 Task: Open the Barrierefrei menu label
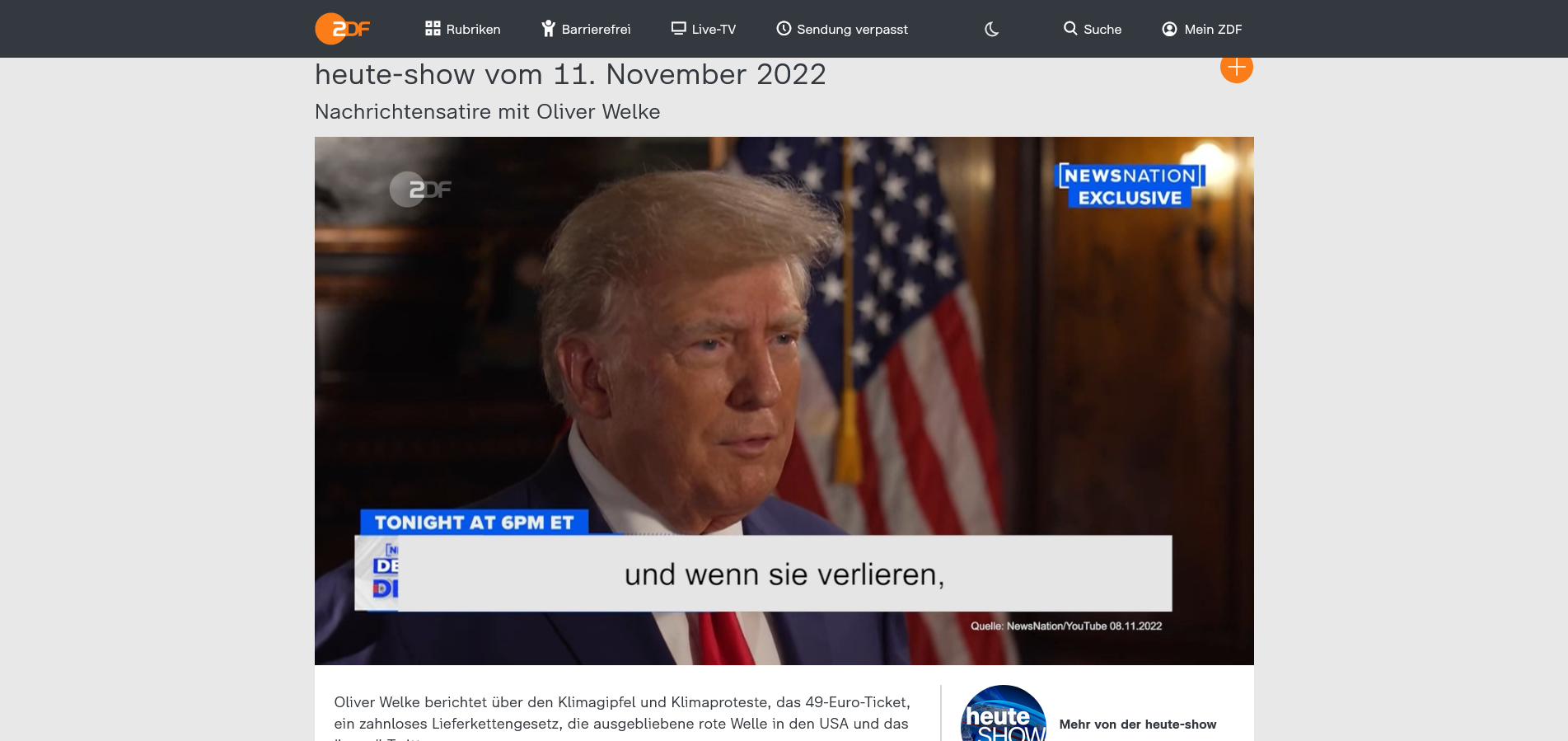click(596, 30)
